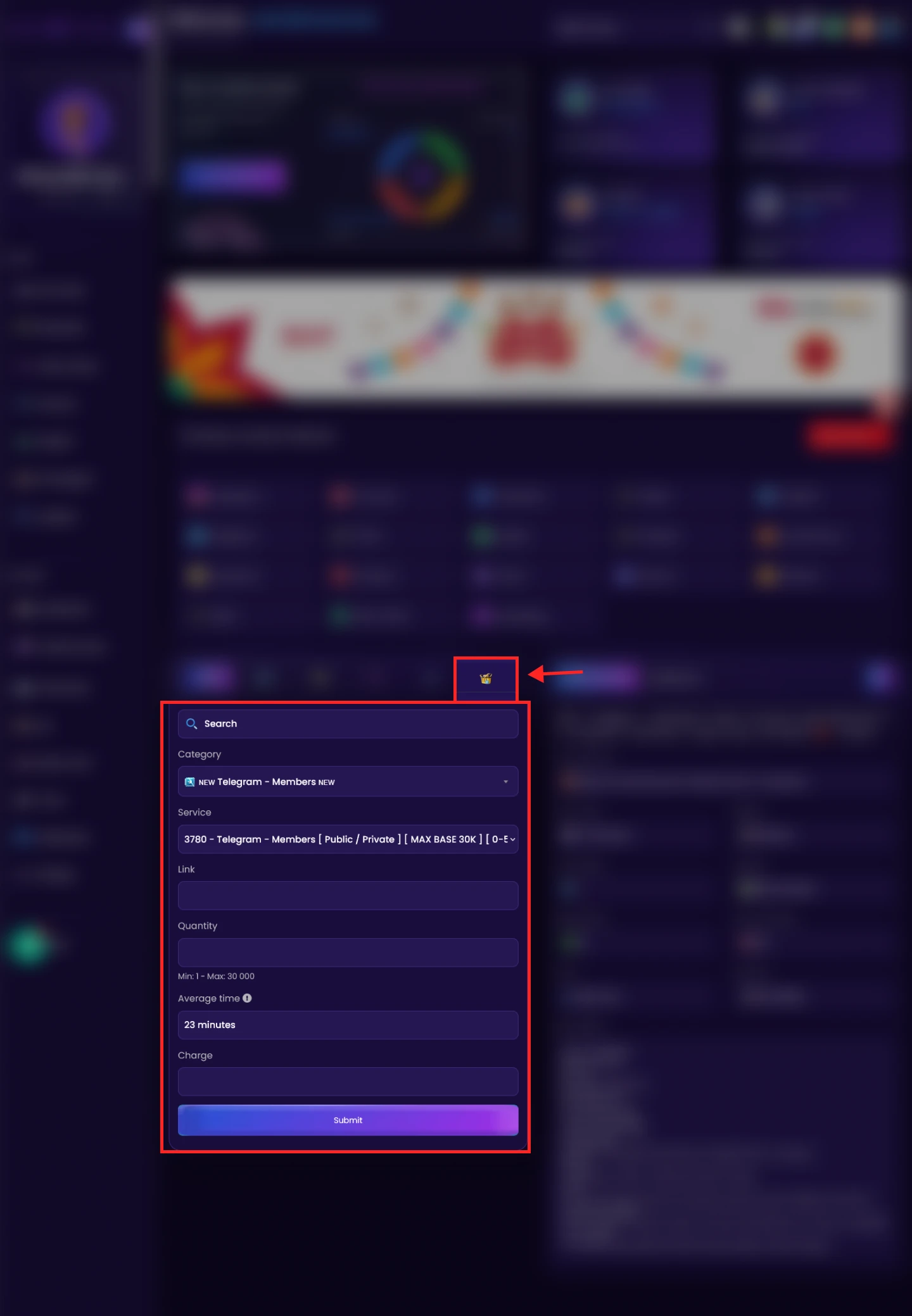Expand the Service list chevron
This screenshot has width=912, height=1316.
[x=512, y=839]
